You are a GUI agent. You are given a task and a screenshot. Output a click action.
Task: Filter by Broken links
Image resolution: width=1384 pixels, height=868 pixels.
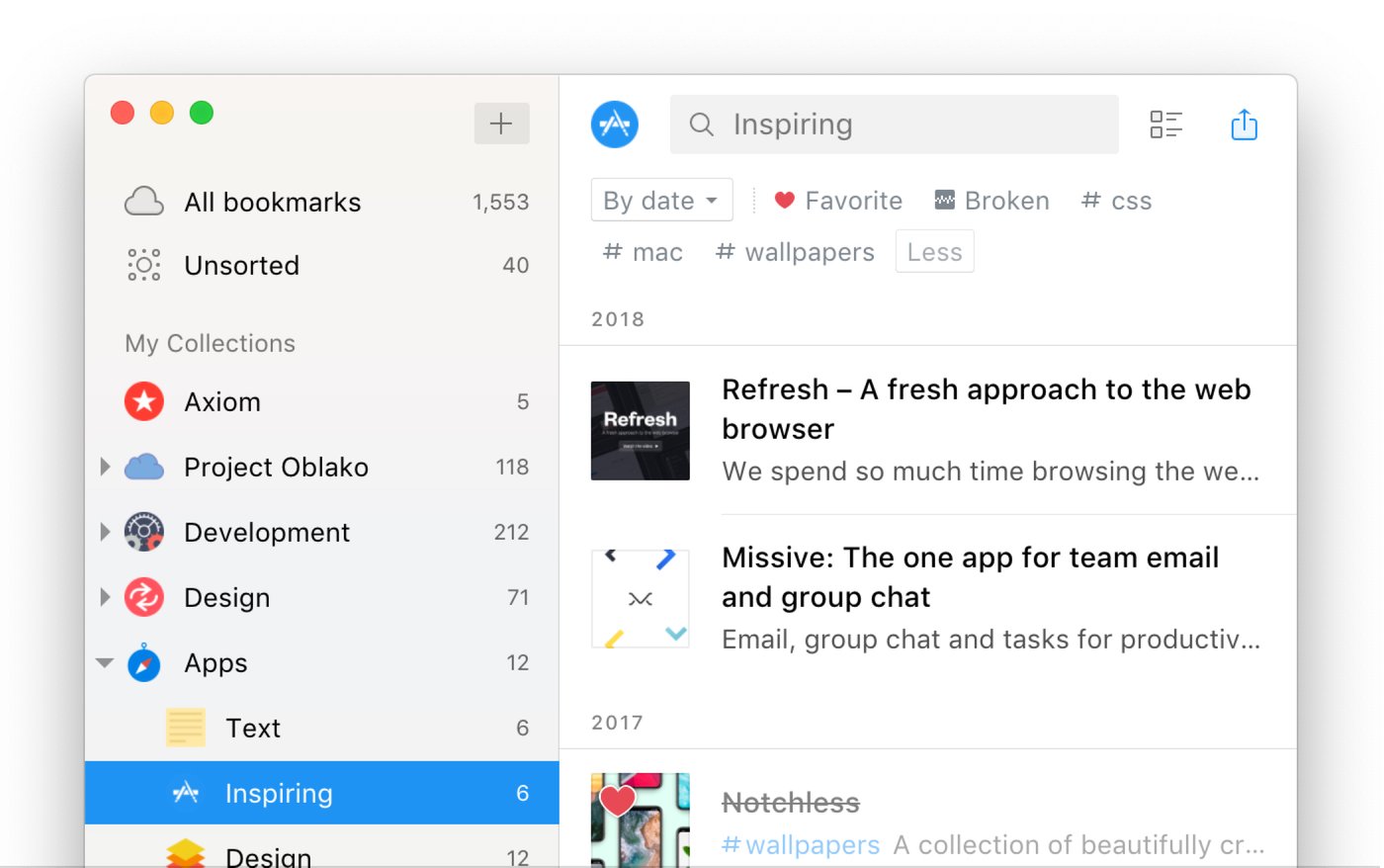(x=992, y=201)
